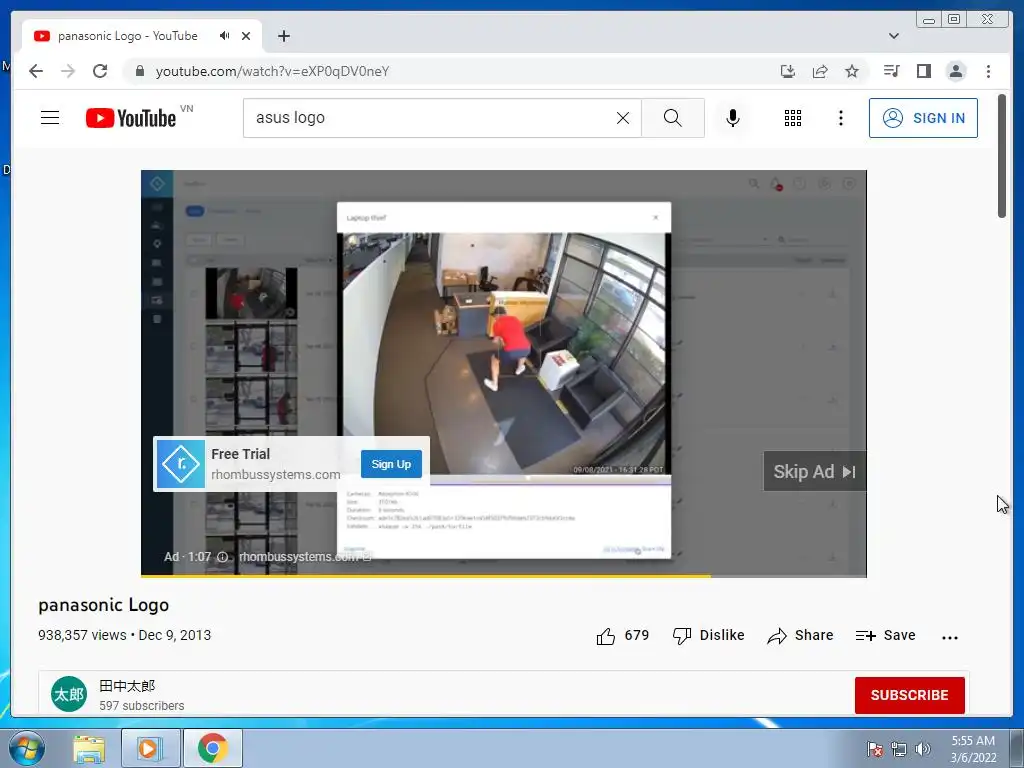
Task: Open rhombussystems.com link in ad card
Action: pos(276,475)
